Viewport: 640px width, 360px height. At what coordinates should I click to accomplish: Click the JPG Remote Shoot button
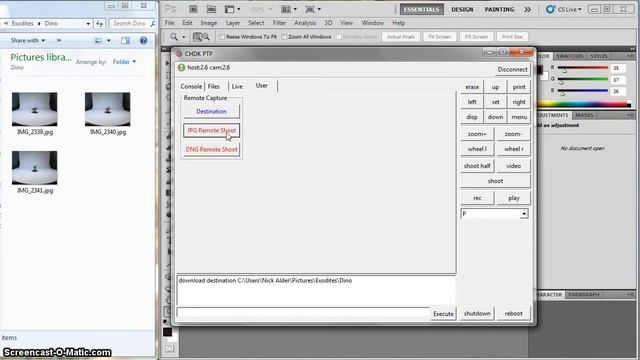coord(211,131)
